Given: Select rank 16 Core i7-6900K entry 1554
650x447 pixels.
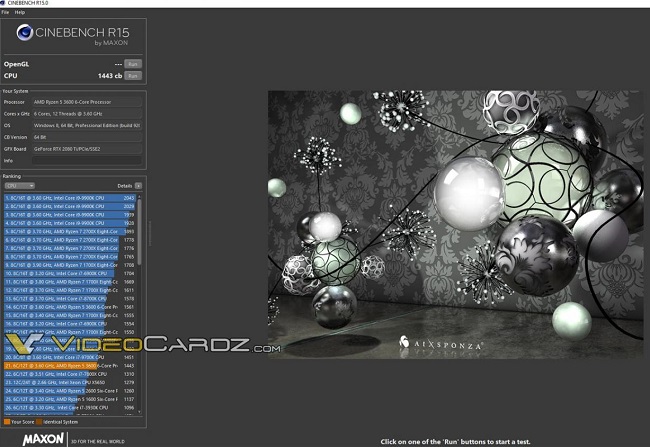Looking at the screenshot, I should coord(70,324).
